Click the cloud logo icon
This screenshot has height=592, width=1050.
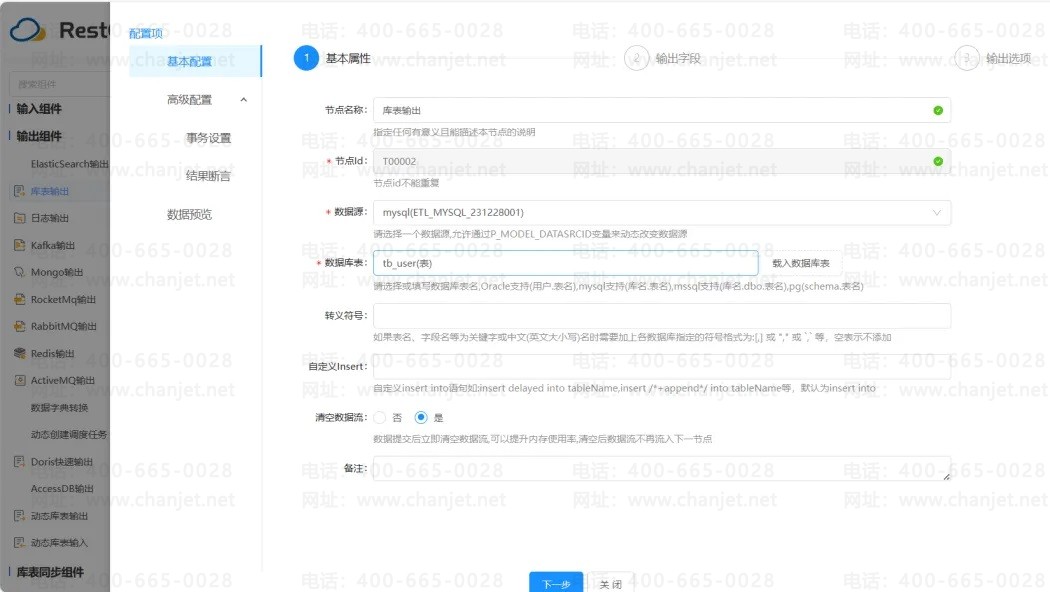click(x=27, y=29)
